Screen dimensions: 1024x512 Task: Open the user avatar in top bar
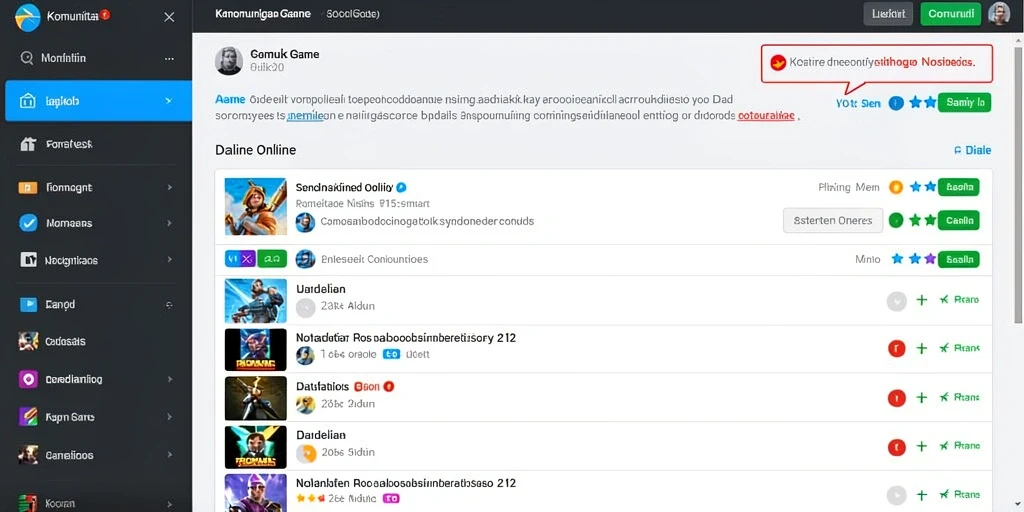click(x=999, y=14)
